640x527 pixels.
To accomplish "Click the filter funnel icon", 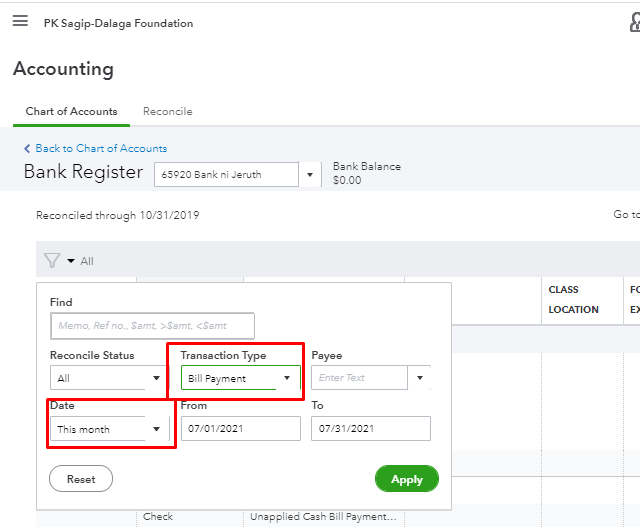I will click(52, 261).
